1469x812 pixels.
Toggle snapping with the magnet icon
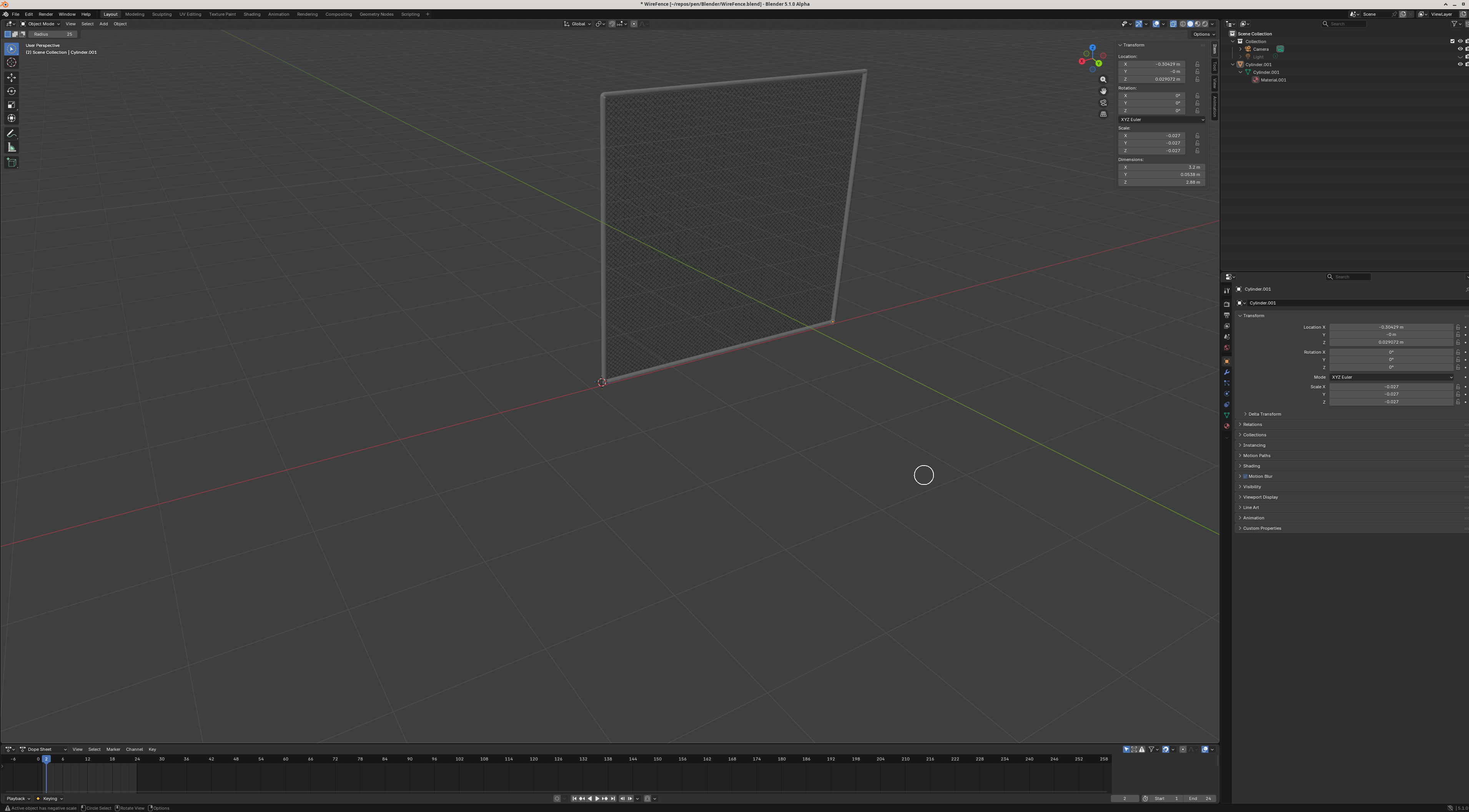612,23
